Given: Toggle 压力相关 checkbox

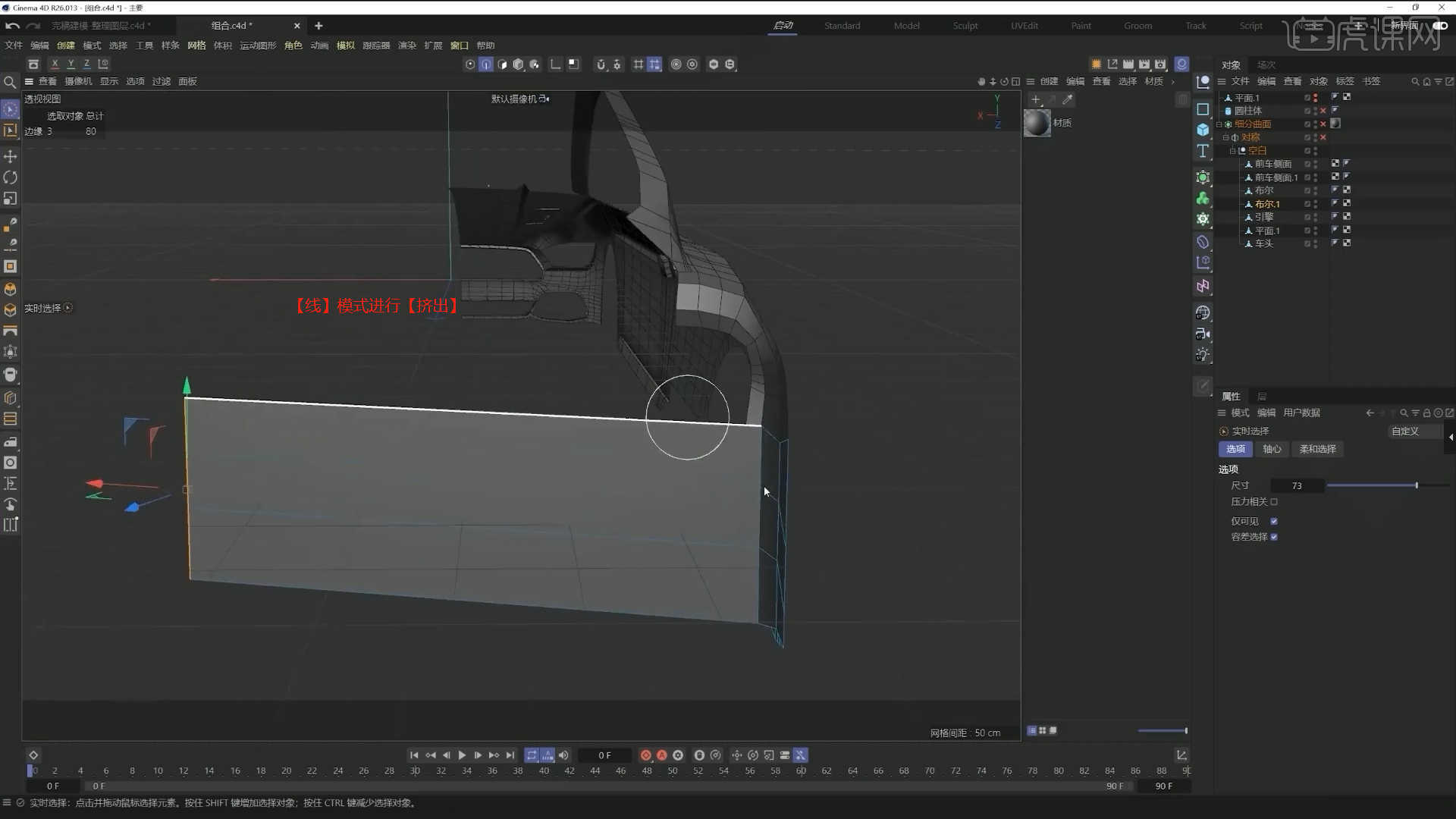Looking at the screenshot, I should pyautogui.click(x=1274, y=502).
